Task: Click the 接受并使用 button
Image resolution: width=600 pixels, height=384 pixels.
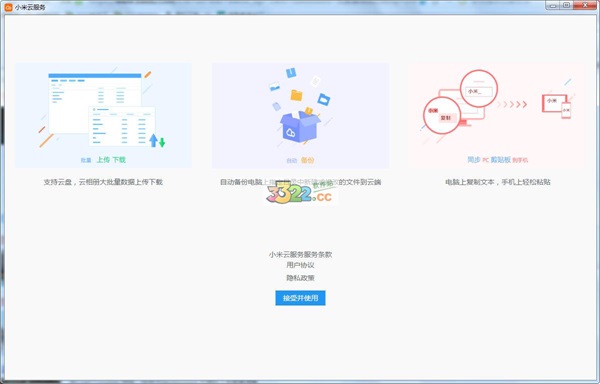Action: [x=300, y=298]
